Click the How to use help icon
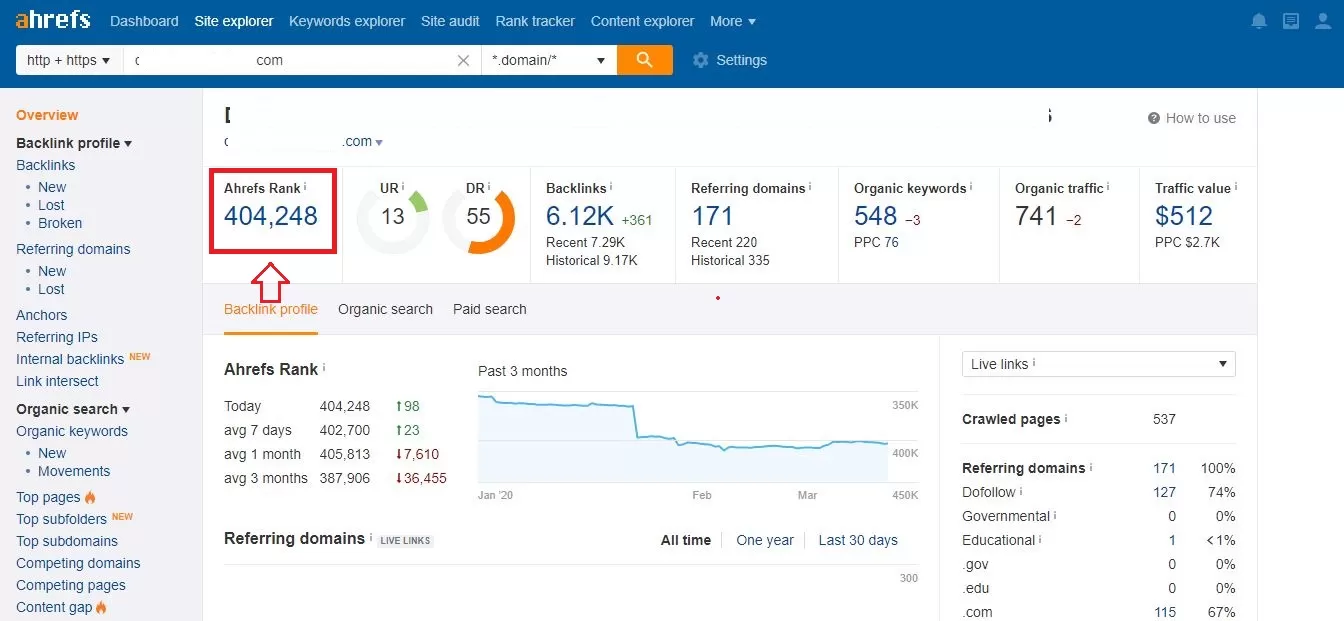The height and width of the screenshot is (621, 1344). click(x=1154, y=118)
